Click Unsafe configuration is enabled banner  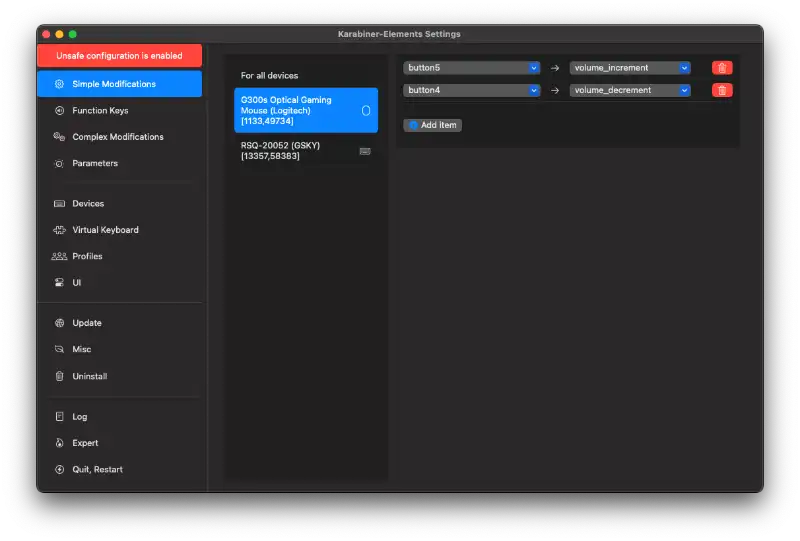[x=119, y=56]
